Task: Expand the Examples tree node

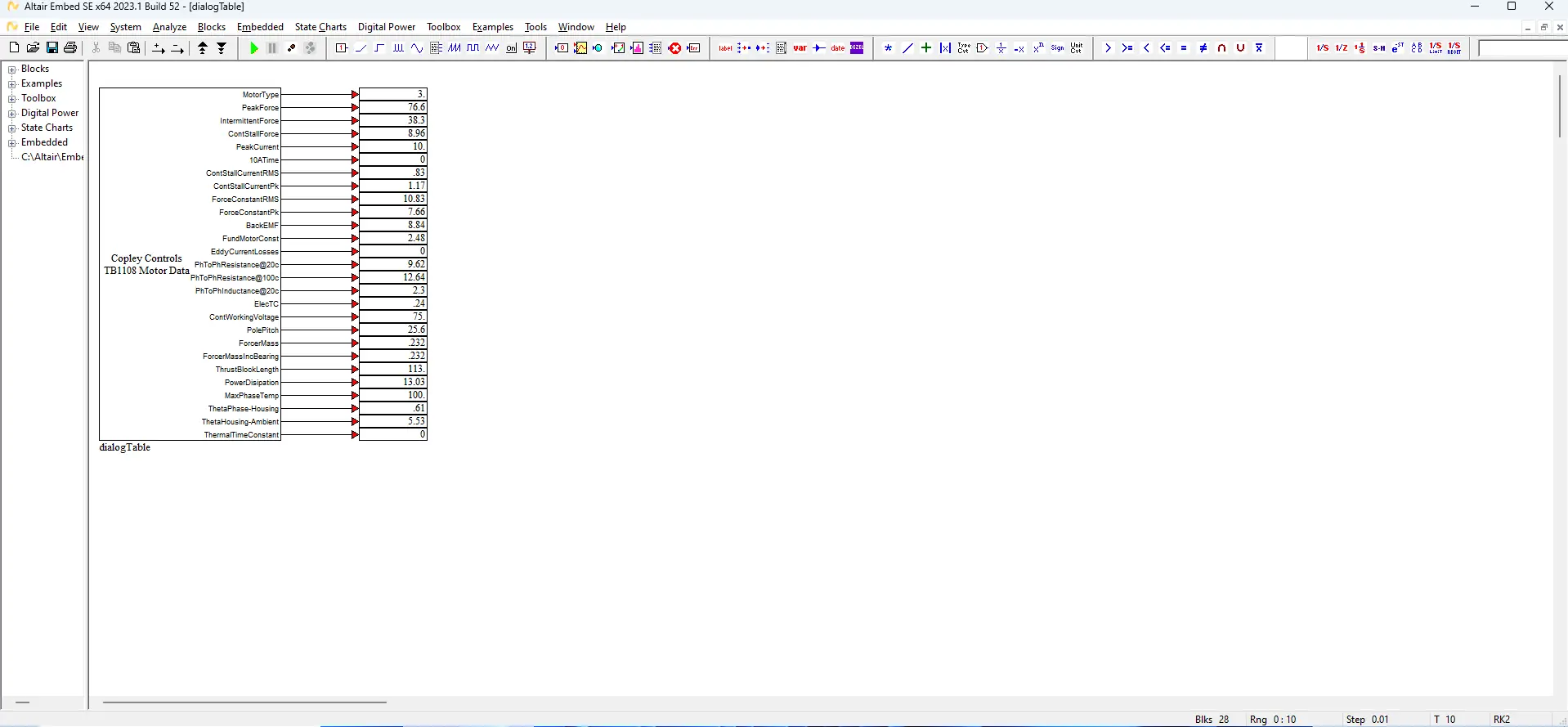Action: 12,84
